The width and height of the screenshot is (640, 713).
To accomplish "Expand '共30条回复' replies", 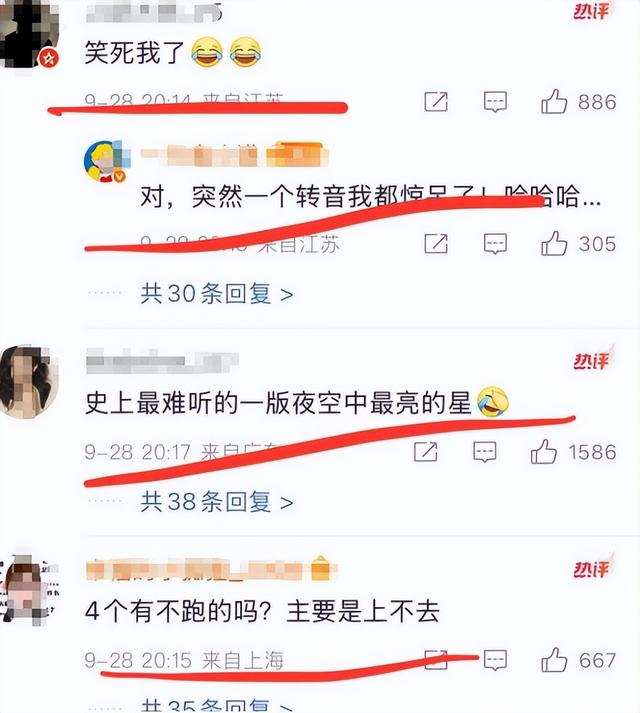I will click(217, 294).
